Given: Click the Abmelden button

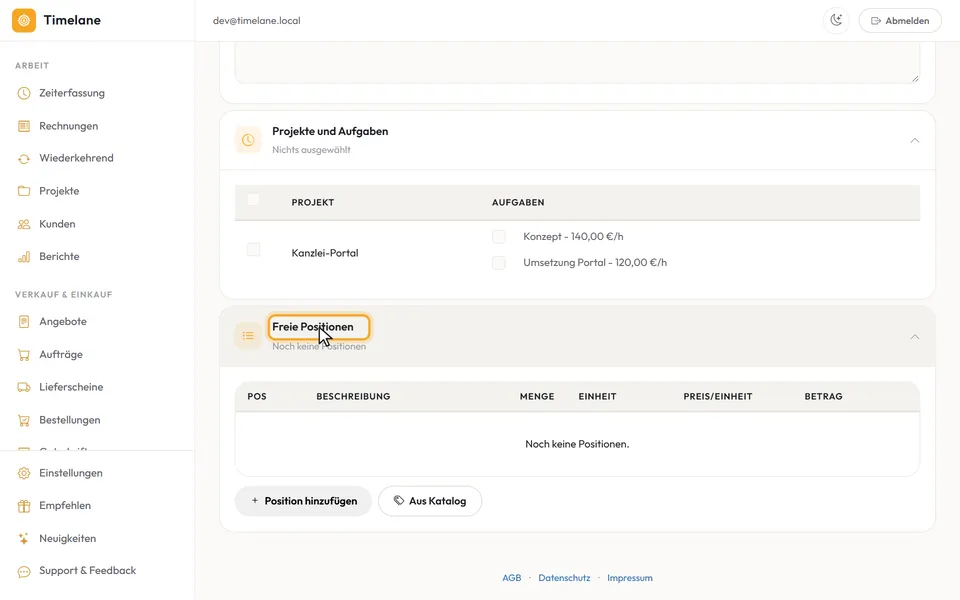Looking at the screenshot, I should [x=900, y=20].
